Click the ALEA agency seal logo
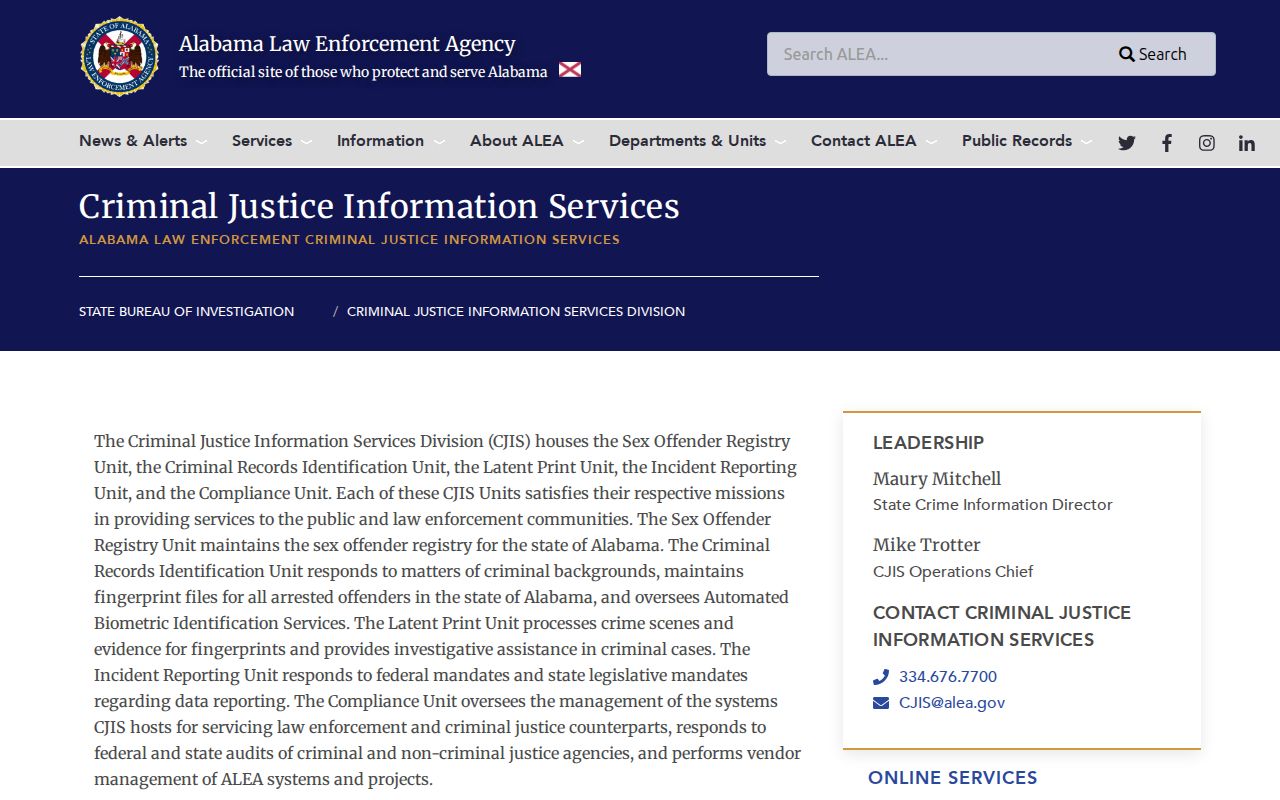The width and height of the screenshot is (1280, 800). point(120,57)
